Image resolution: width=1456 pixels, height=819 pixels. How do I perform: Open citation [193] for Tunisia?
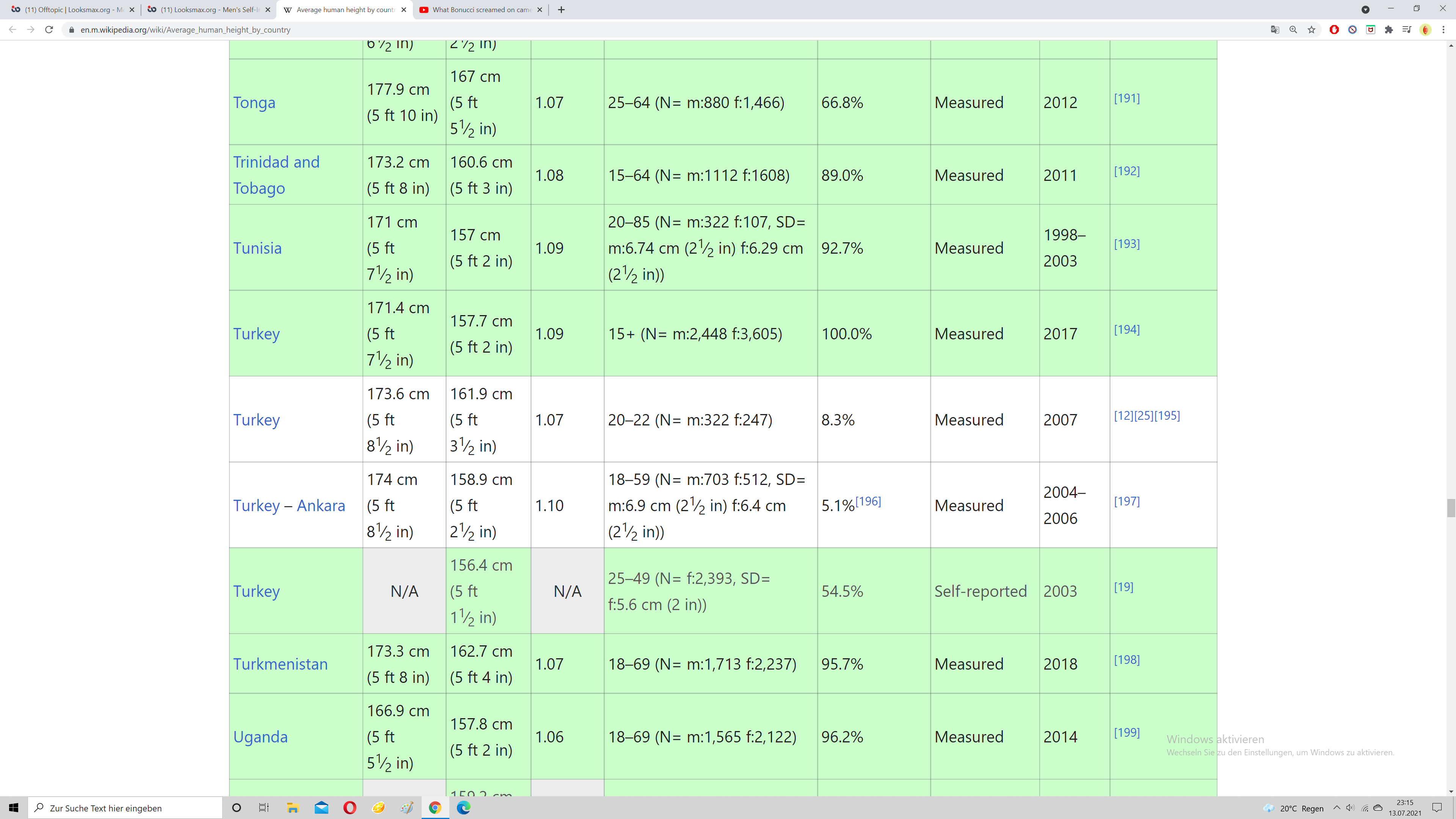click(x=1127, y=243)
